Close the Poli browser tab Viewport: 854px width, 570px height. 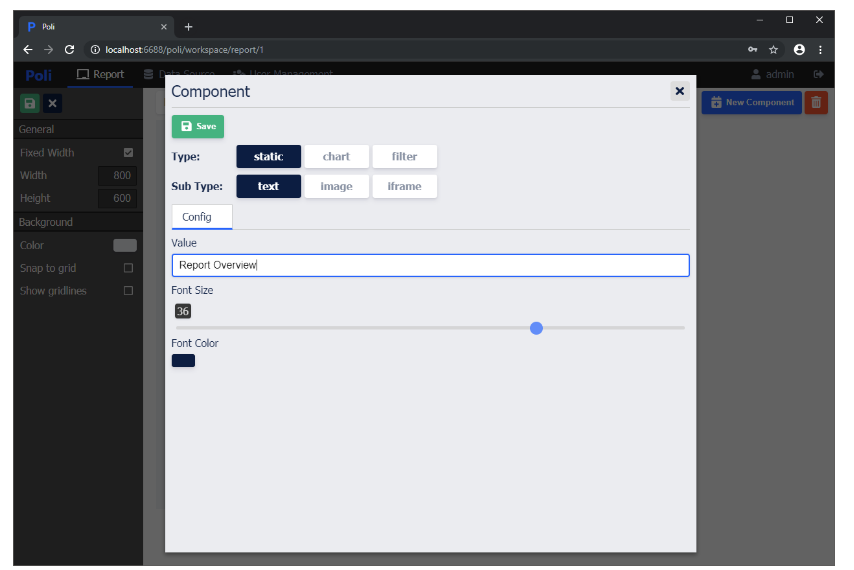click(x=163, y=27)
